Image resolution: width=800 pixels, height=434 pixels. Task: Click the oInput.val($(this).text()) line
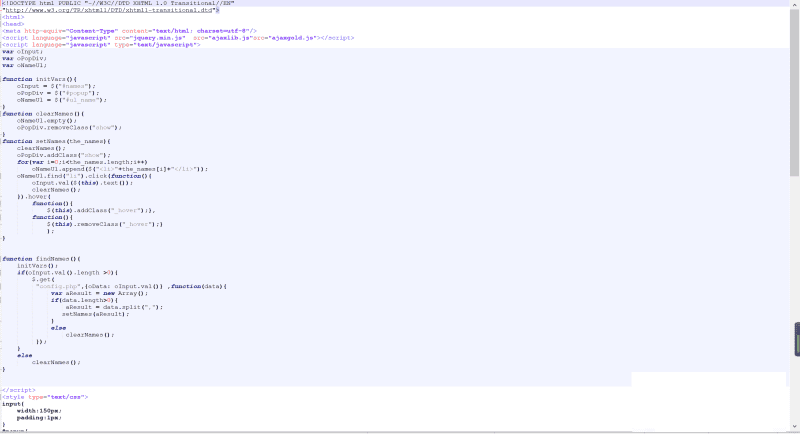(x=82, y=183)
